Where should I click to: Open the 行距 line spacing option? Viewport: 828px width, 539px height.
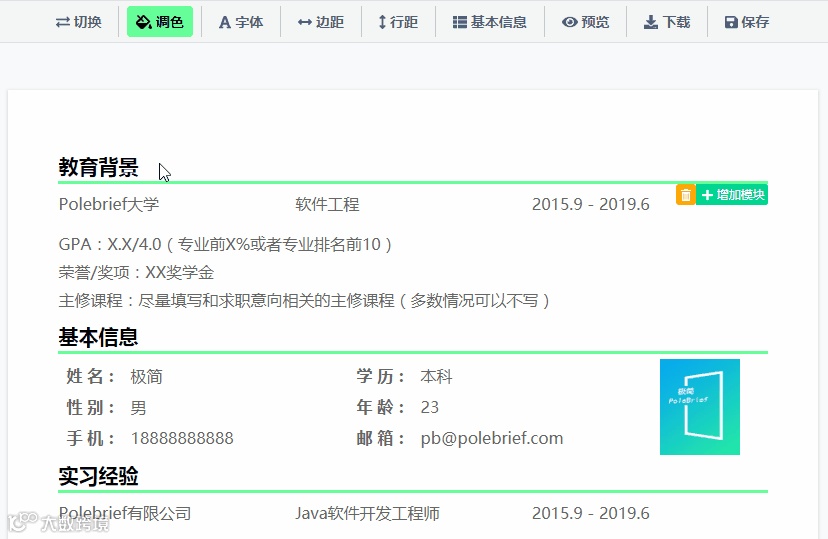pos(398,22)
